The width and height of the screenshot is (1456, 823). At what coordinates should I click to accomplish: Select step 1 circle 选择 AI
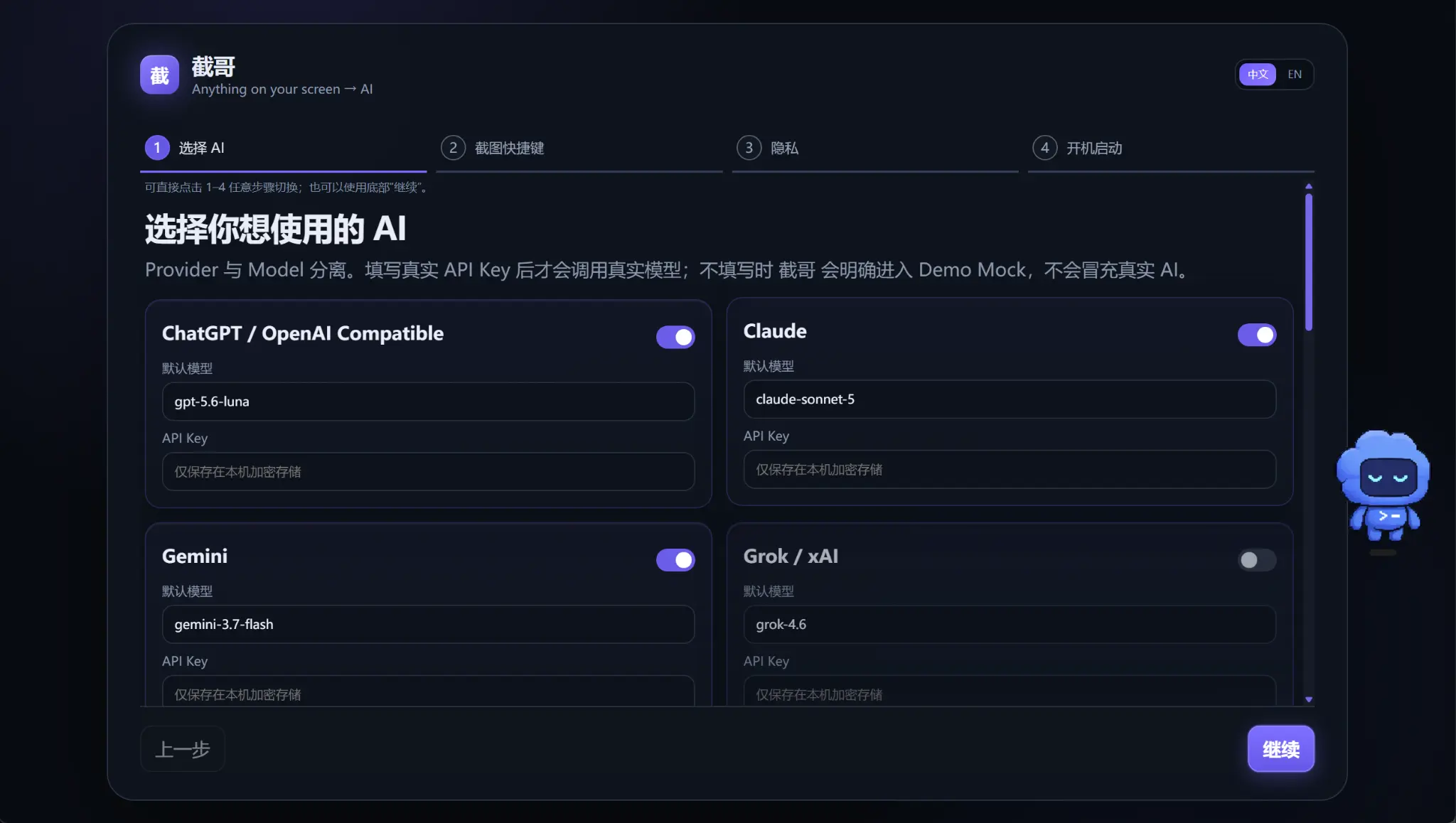click(157, 148)
